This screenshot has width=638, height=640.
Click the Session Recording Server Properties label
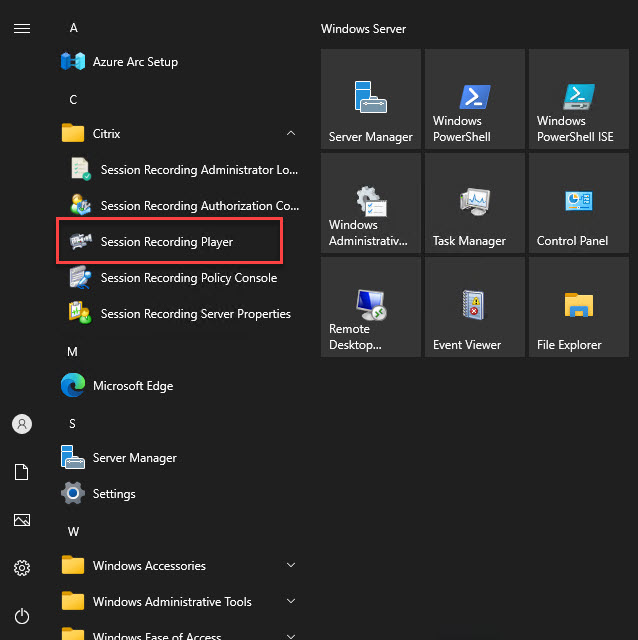click(196, 313)
